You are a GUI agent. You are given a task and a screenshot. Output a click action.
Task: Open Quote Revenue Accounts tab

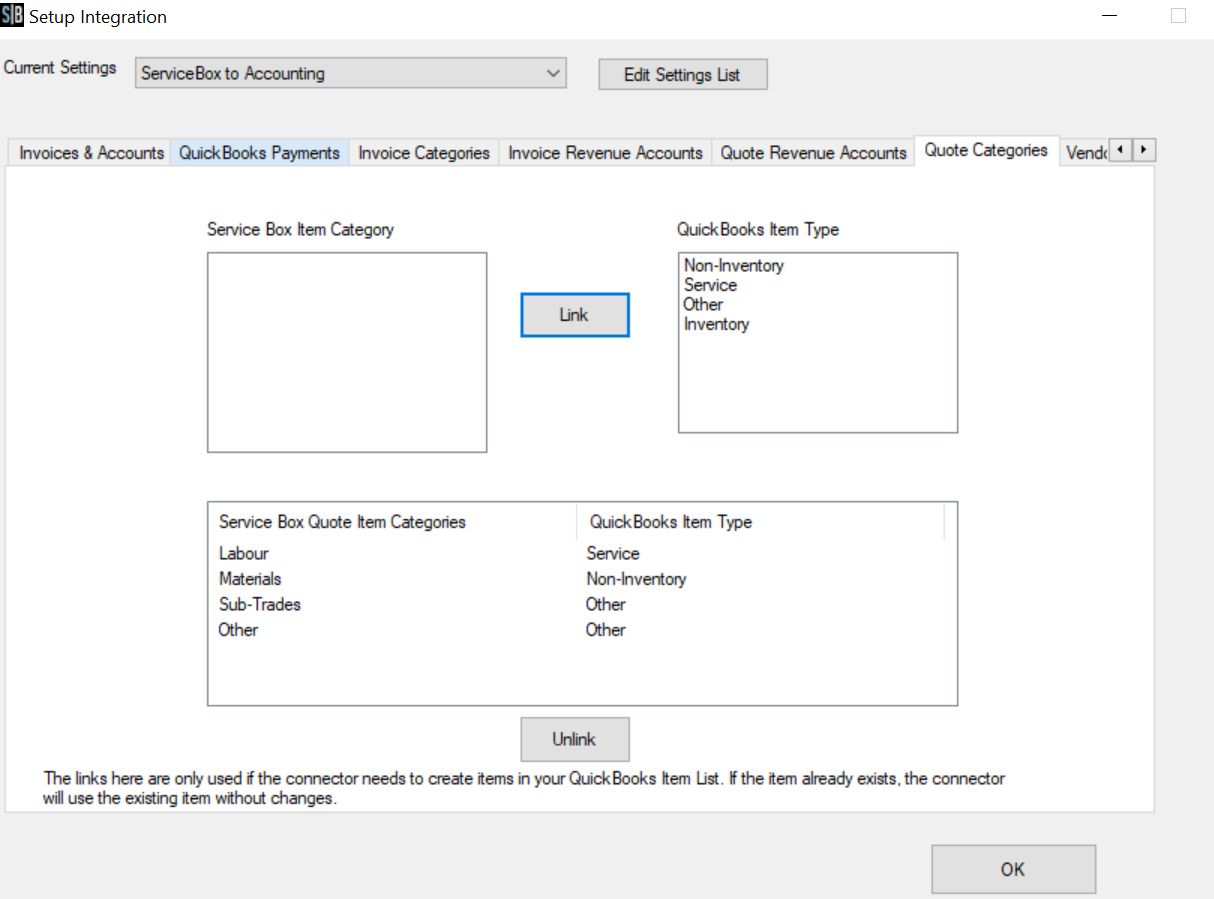tap(813, 153)
